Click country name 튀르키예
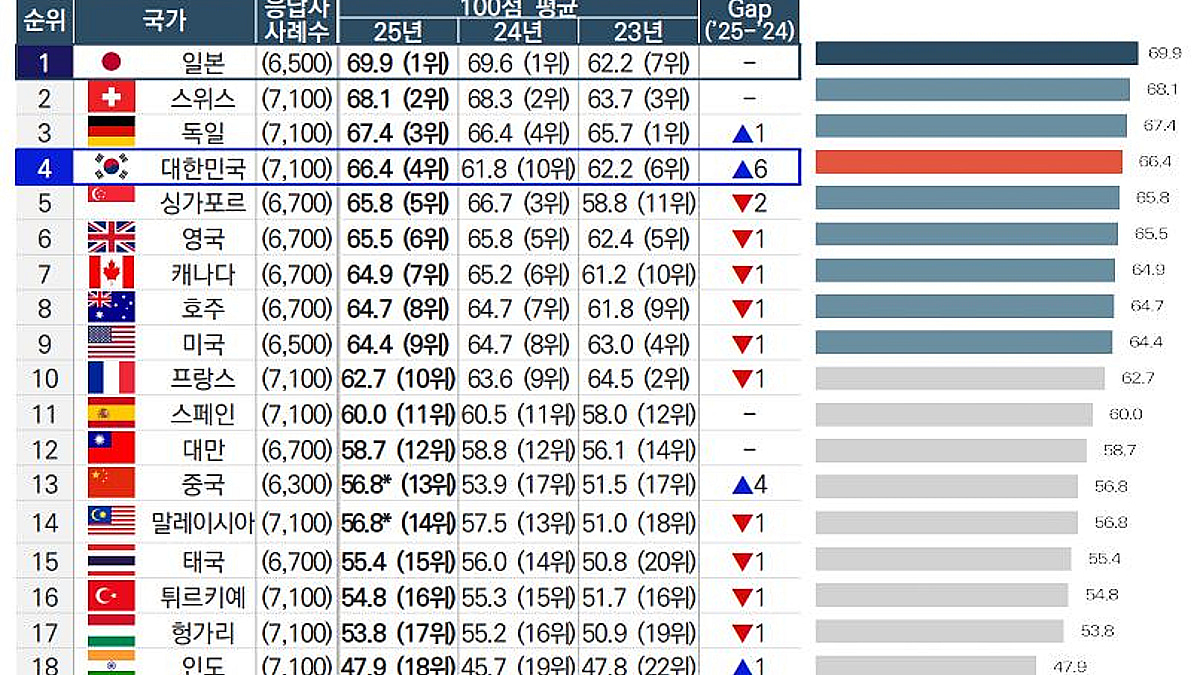 coord(203,598)
